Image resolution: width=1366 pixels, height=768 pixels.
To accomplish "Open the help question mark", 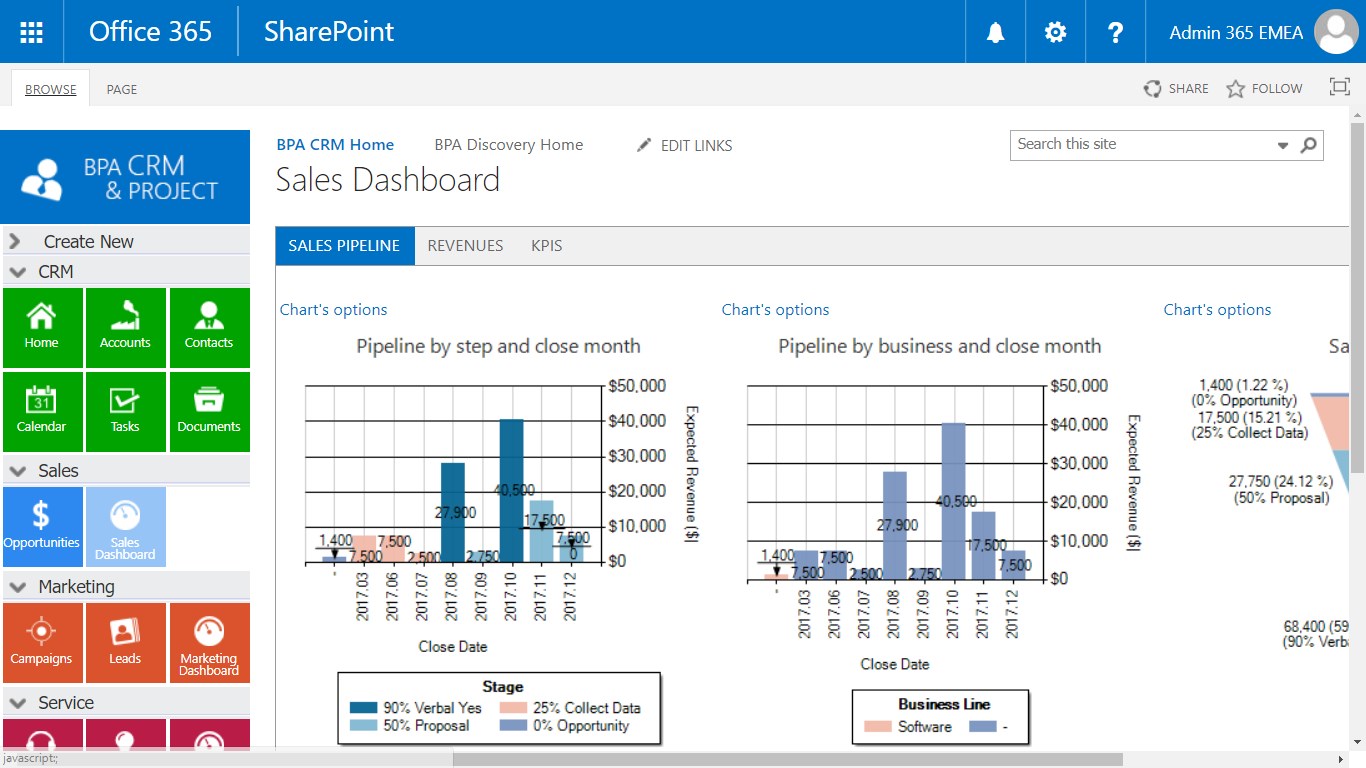I will [x=1116, y=32].
